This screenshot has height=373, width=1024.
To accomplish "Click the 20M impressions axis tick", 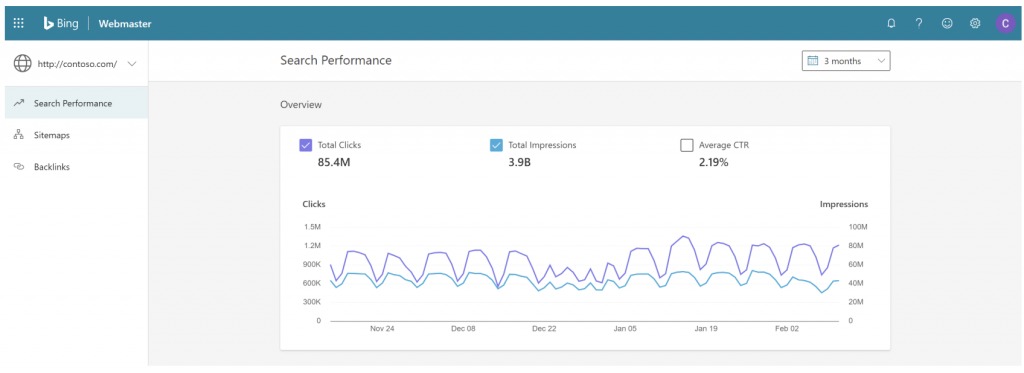I will click(x=857, y=302).
